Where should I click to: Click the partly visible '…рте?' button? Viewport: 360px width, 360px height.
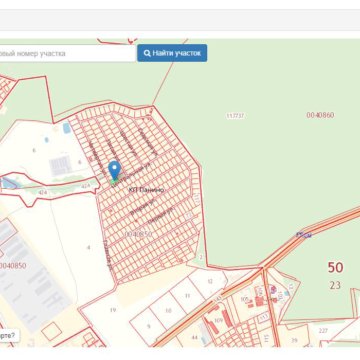pyautogui.click(x=9, y=335)
